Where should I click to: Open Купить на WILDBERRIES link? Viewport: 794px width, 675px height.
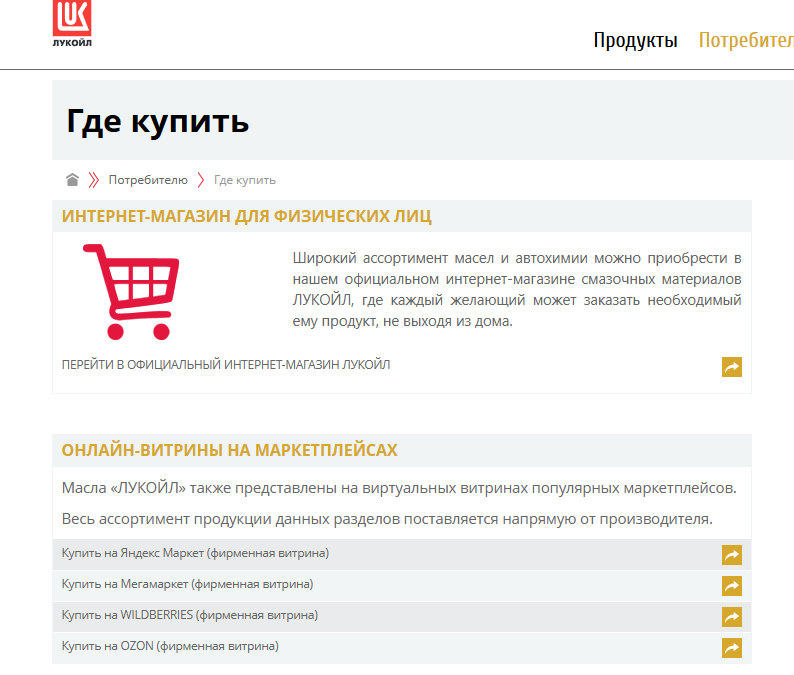coord(190,615)
